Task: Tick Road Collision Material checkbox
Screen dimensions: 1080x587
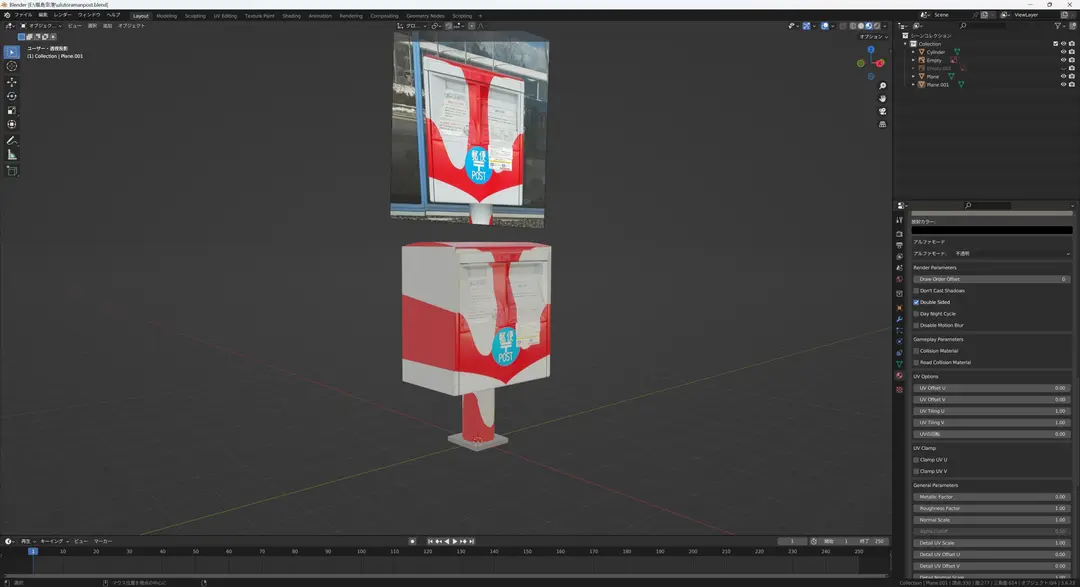Action: point(916,362)
